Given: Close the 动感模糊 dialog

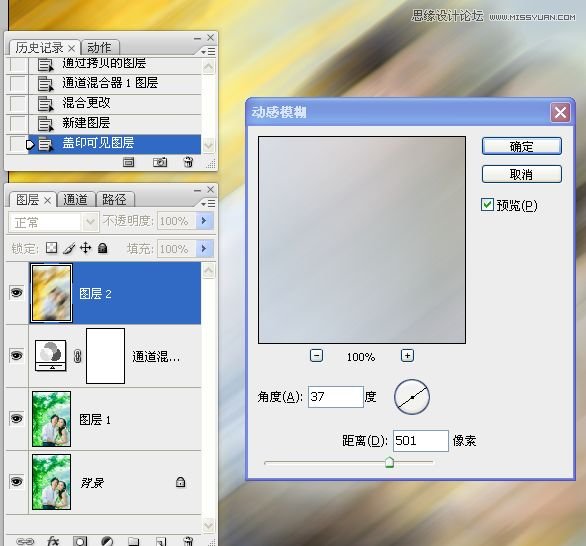Looking at the screenshot, I should click(x=560, y=112).
